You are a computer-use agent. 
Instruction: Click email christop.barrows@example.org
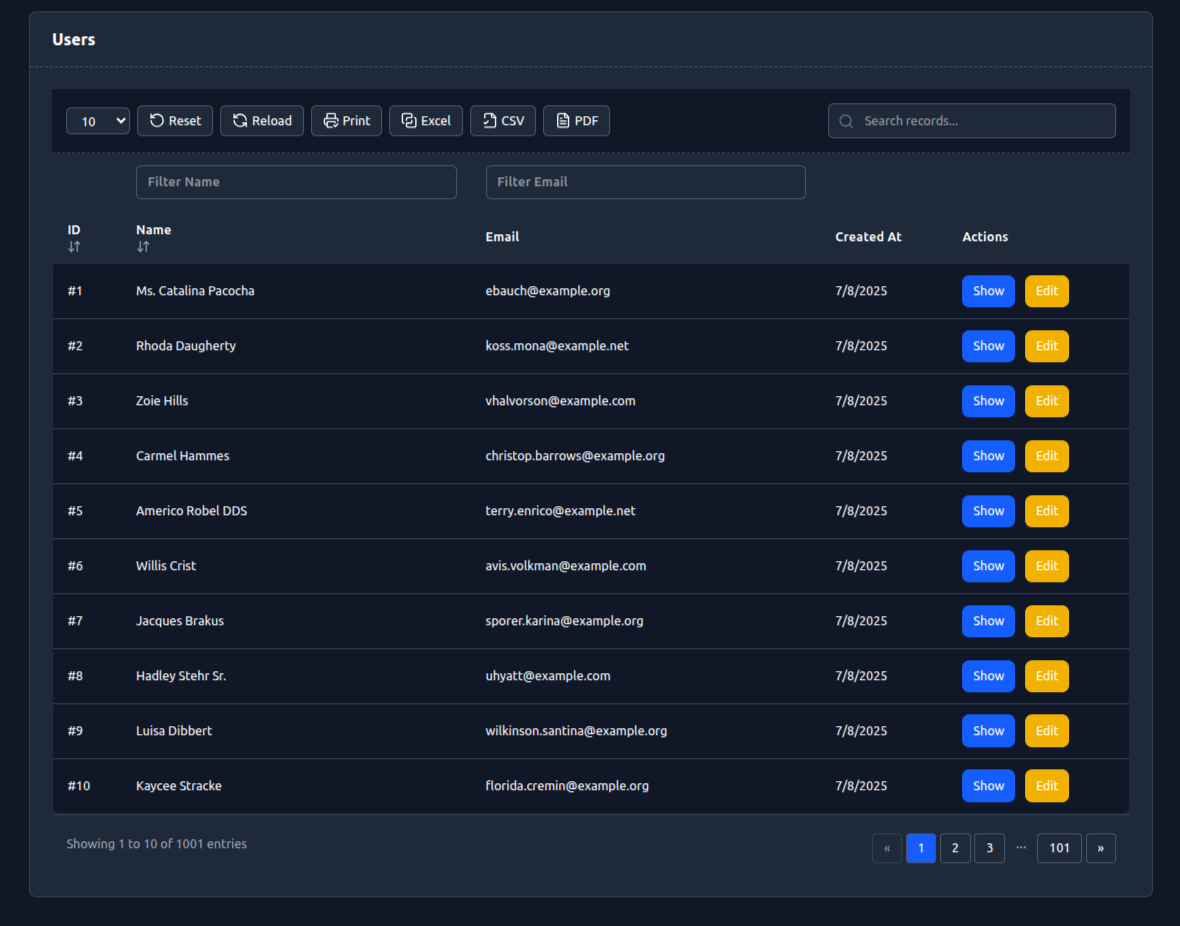click(575, 456)
